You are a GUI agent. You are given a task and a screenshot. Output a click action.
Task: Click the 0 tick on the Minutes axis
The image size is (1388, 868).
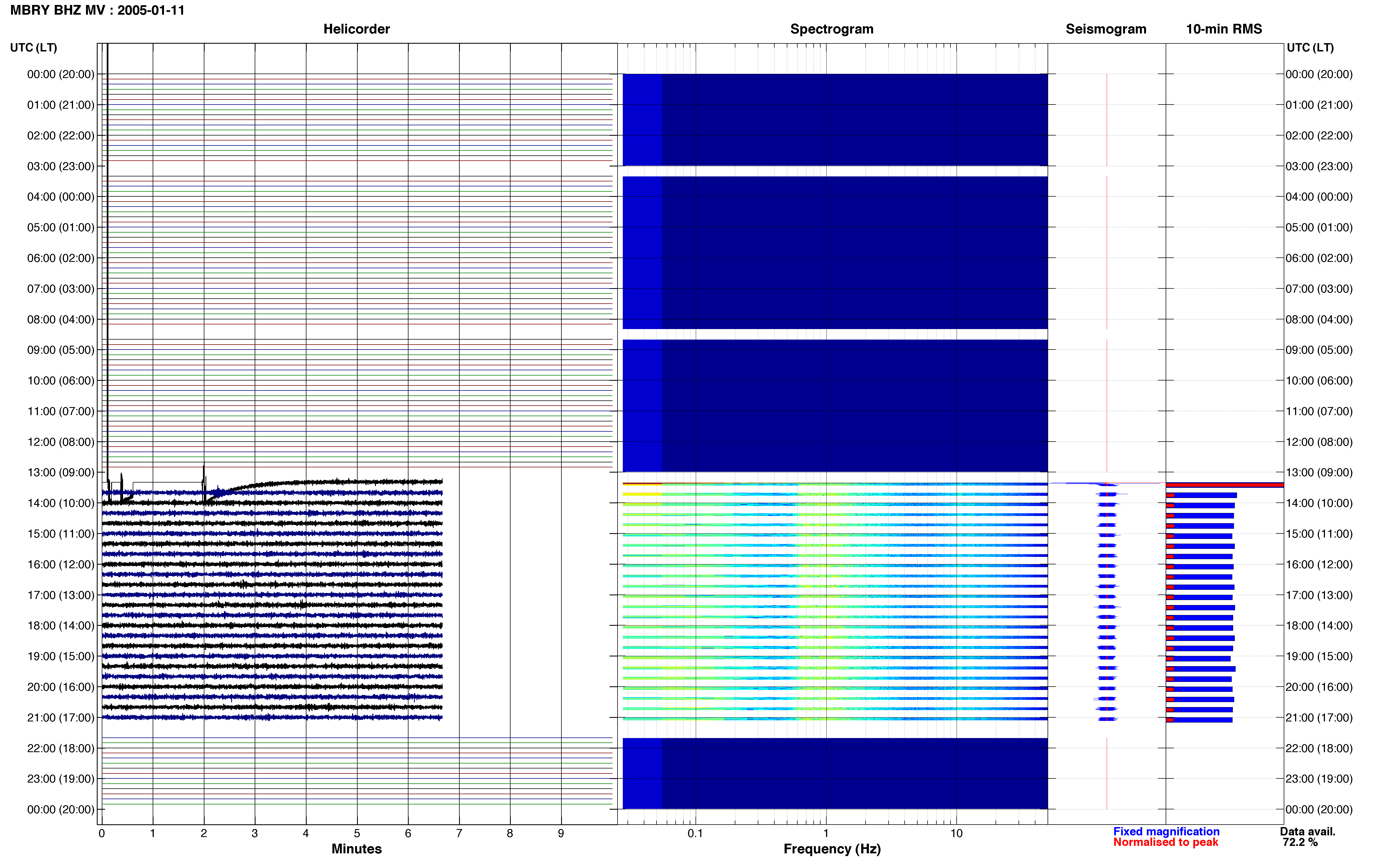tap(101, 833)
